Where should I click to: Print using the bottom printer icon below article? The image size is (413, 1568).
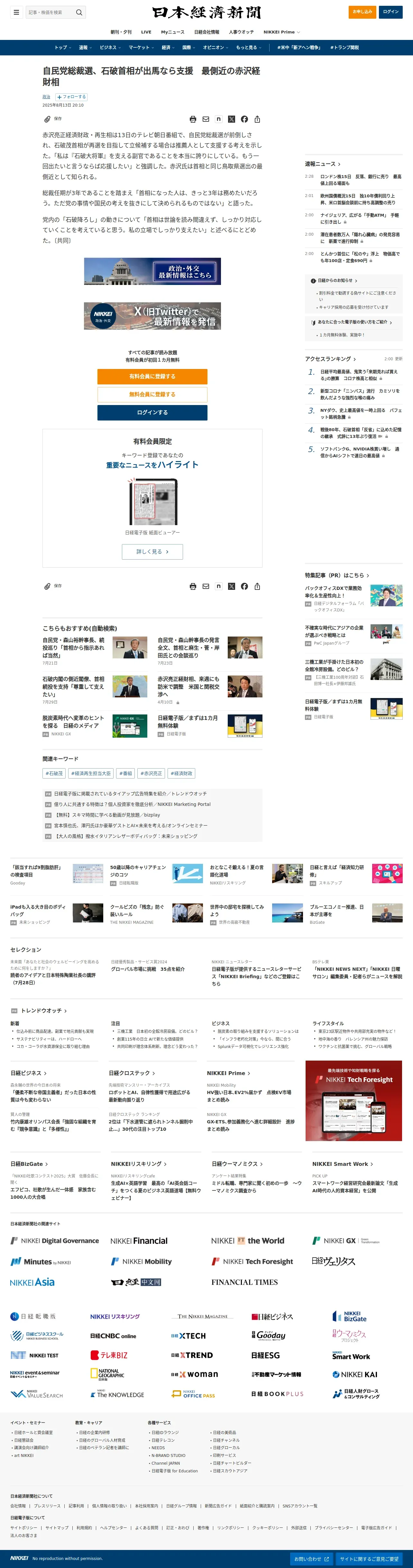coord(193,586)
